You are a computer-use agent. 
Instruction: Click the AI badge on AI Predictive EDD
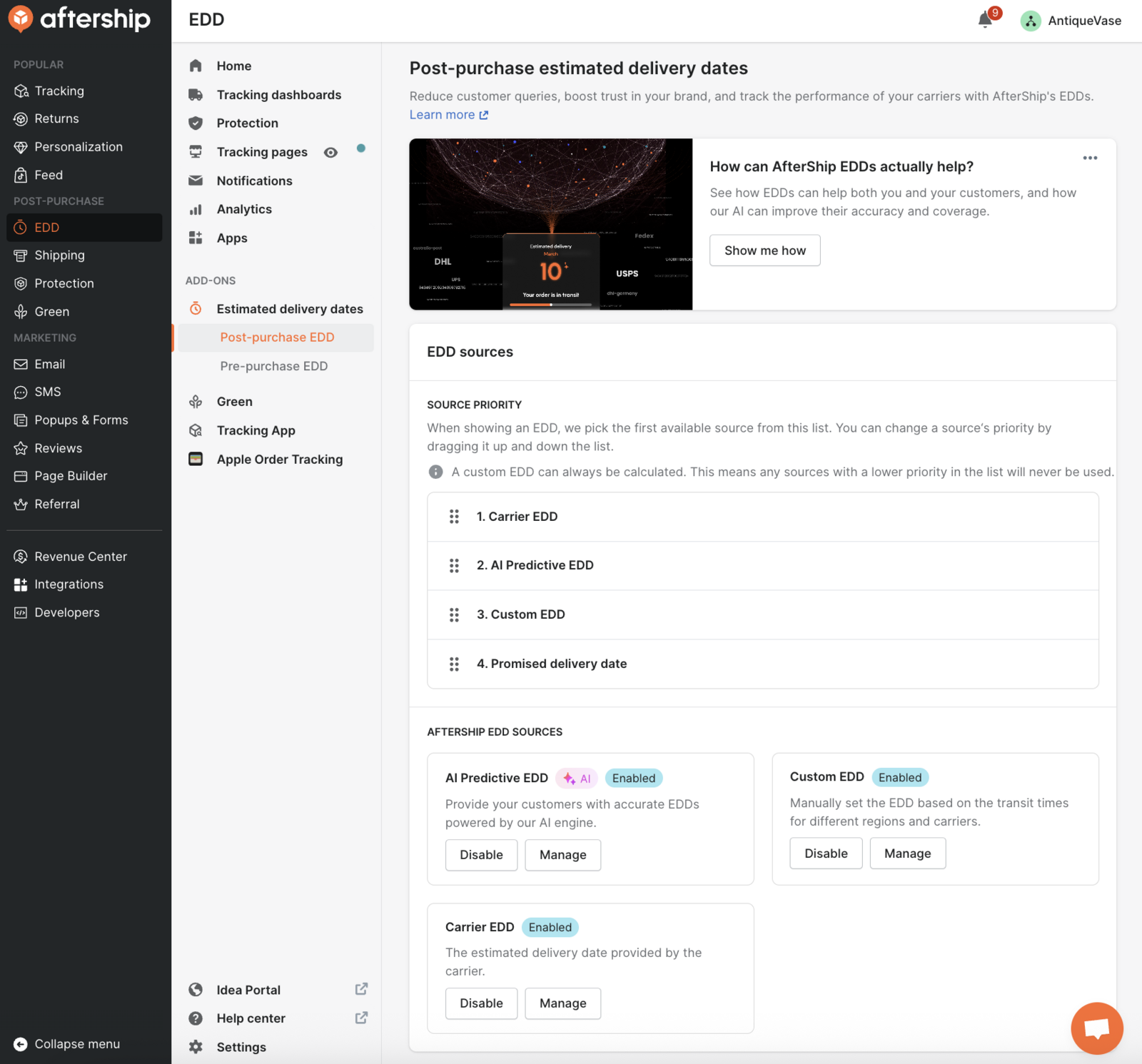coord(577,779)
